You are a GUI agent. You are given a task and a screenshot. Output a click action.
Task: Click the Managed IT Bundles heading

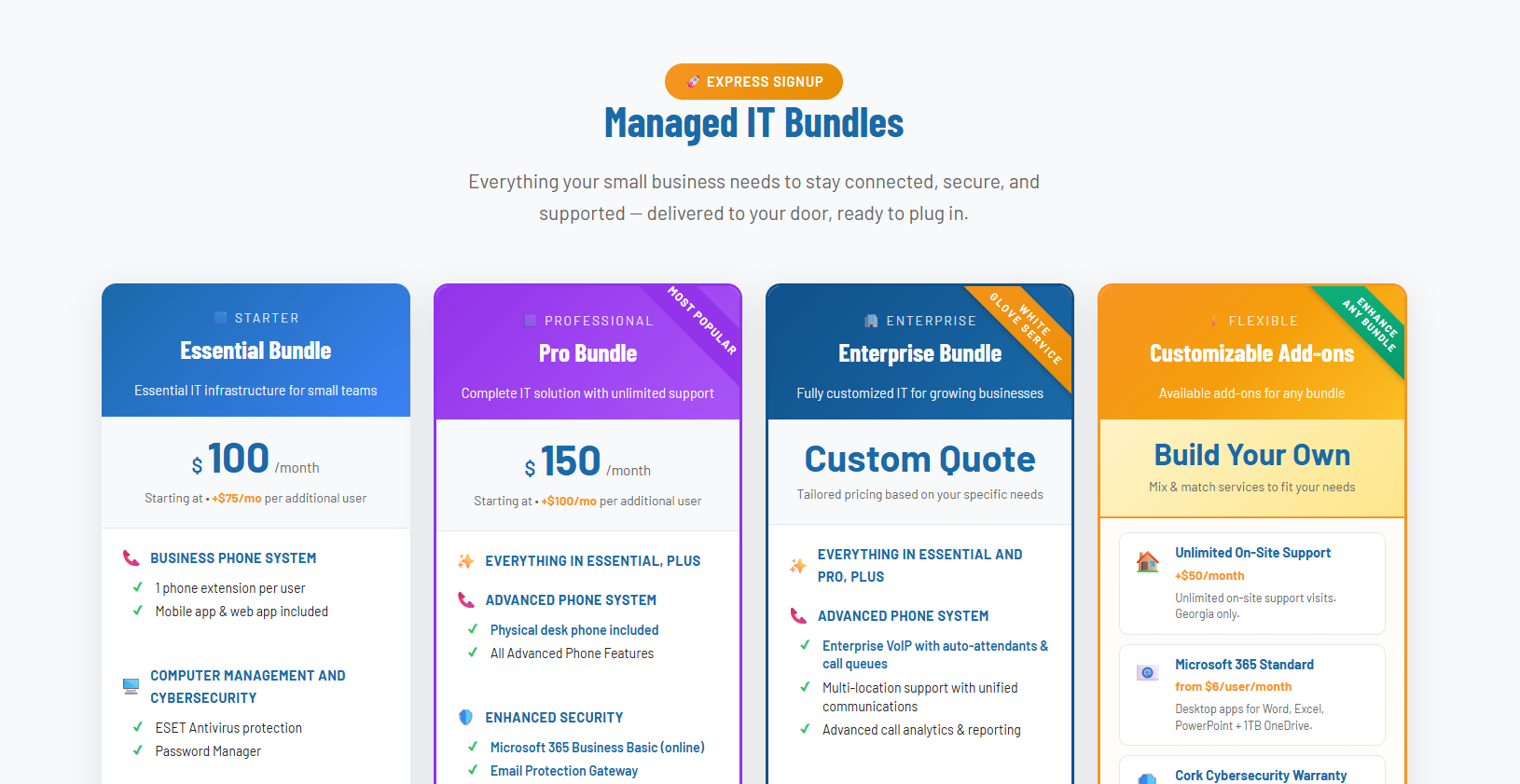[753, 123]
